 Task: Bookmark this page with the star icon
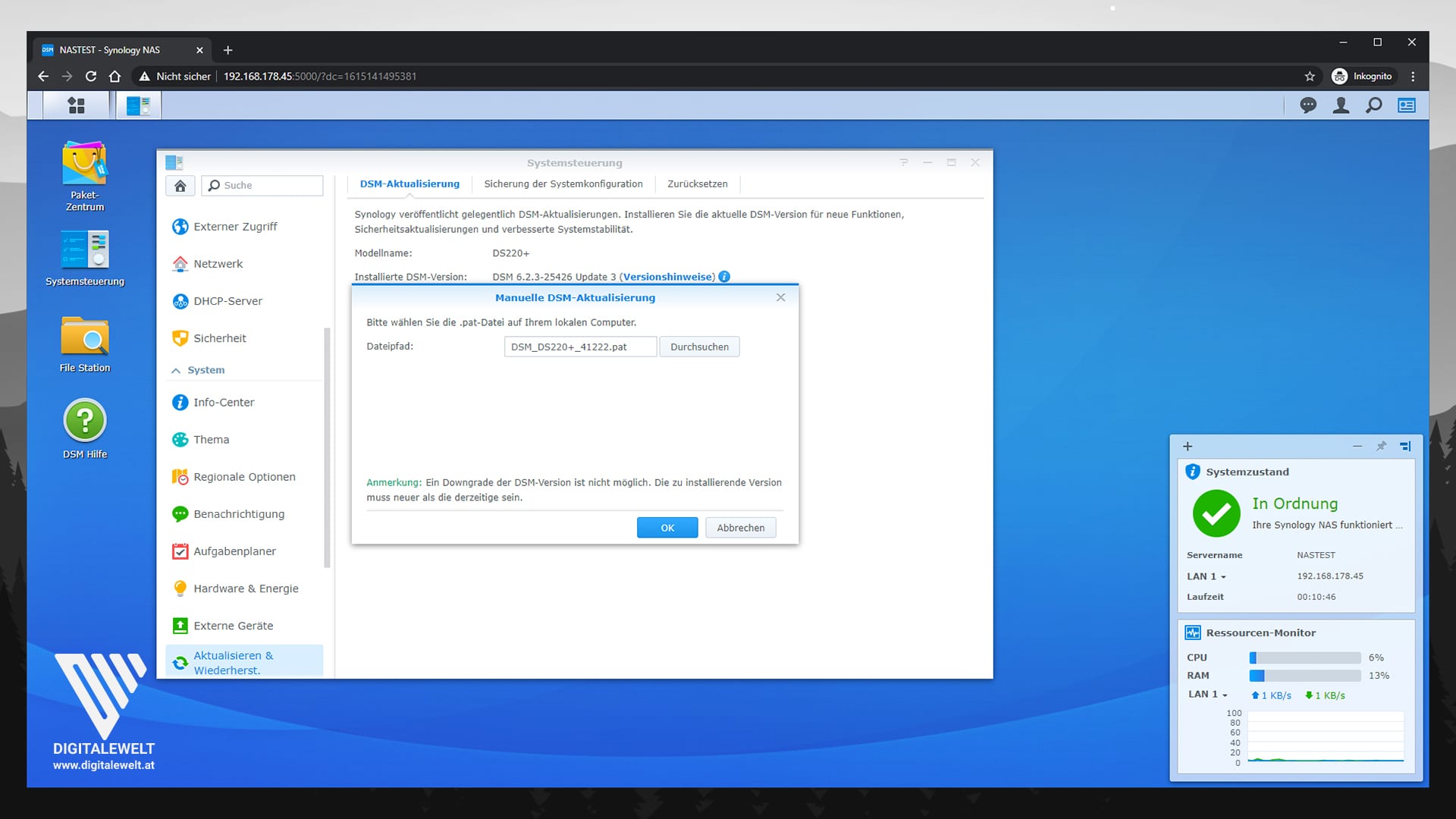coord(1310,77)
